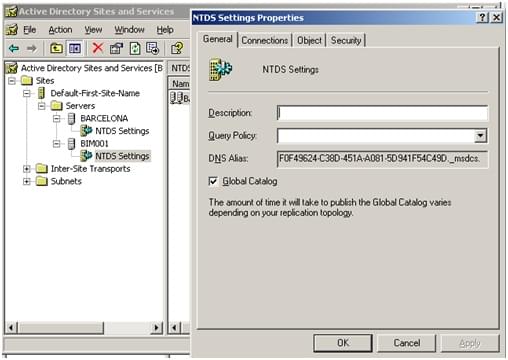Switch to the Connections tab
Screen dimensions: 508x360
pyautogui.click(x=265, y=40)
